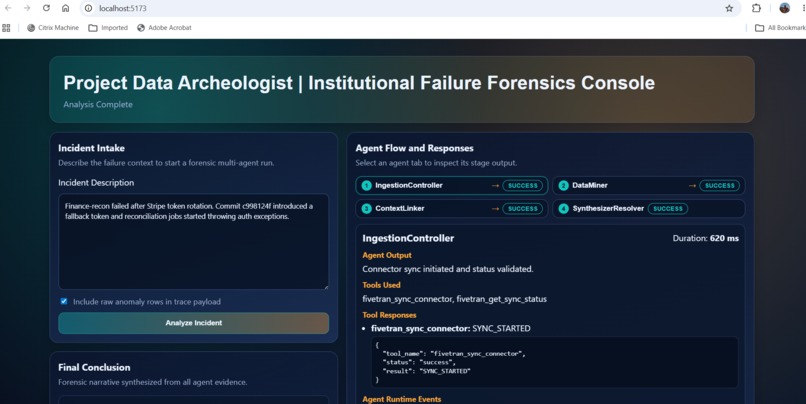Click inside the Incident Description text area
This screenshot has width=806, height=404.
[193, 242]
